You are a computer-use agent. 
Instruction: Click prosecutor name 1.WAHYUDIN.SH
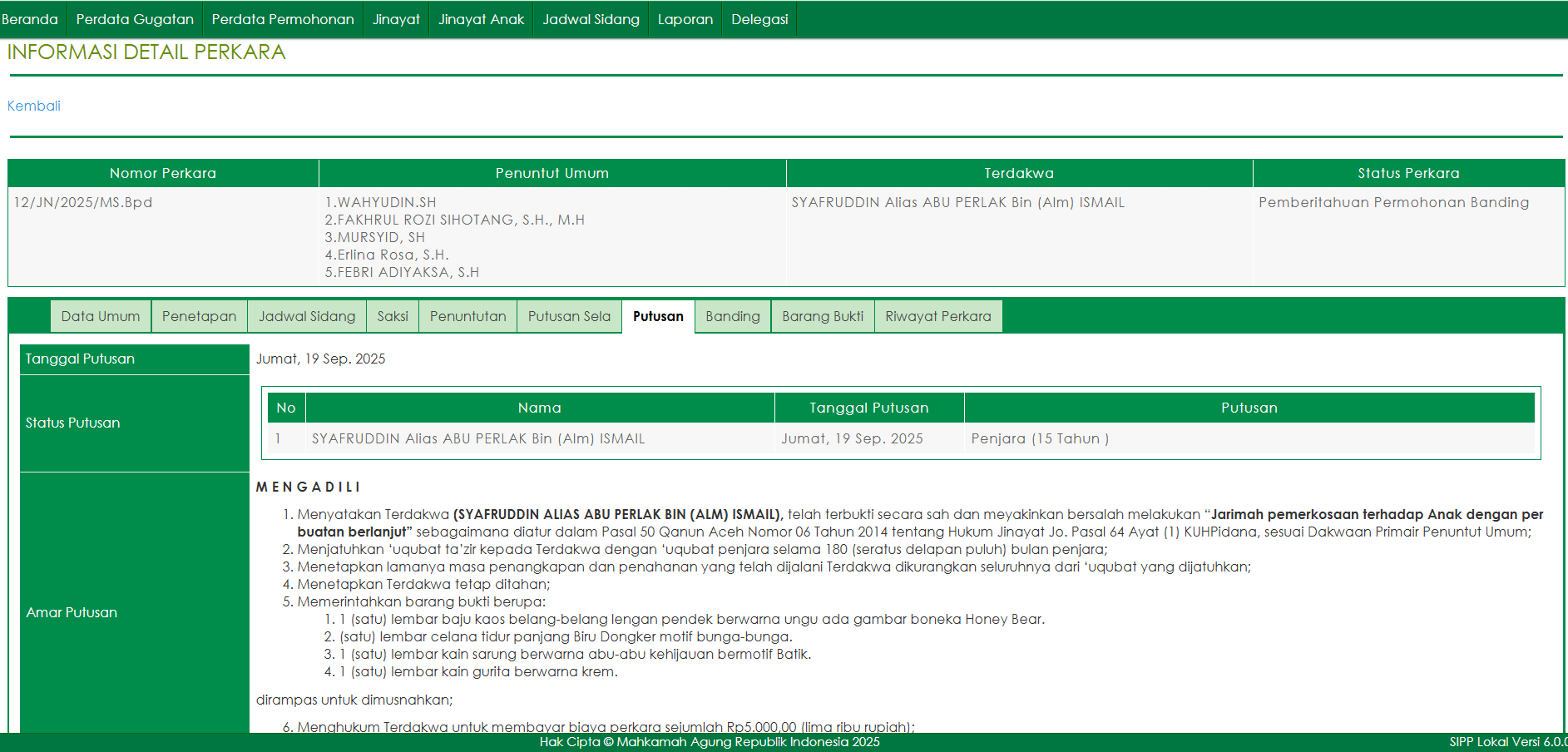click(380, 202)
